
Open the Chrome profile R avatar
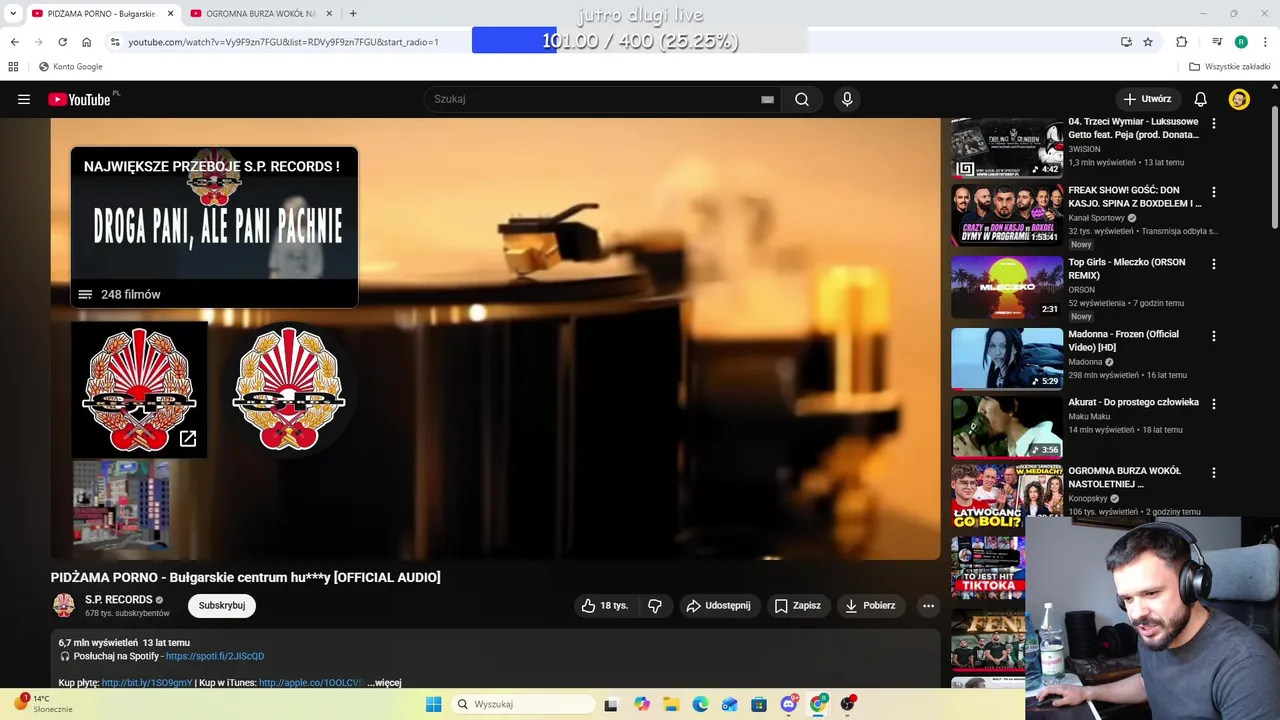pyautogui.click(x=1241, y=42)
